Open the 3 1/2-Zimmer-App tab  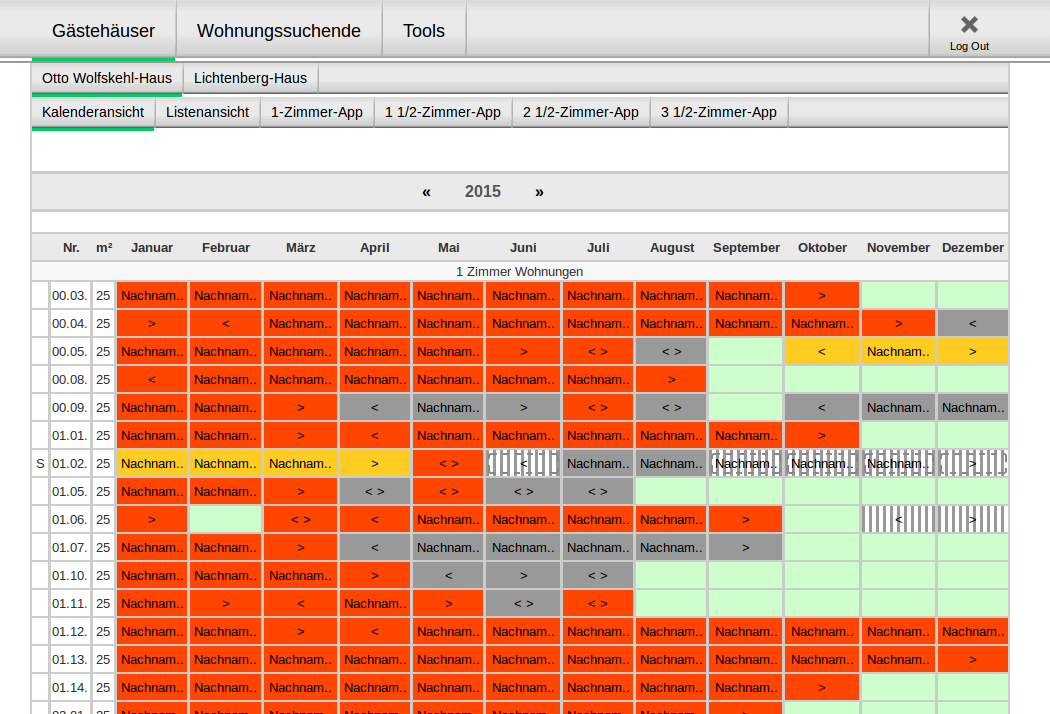point(719,112)
